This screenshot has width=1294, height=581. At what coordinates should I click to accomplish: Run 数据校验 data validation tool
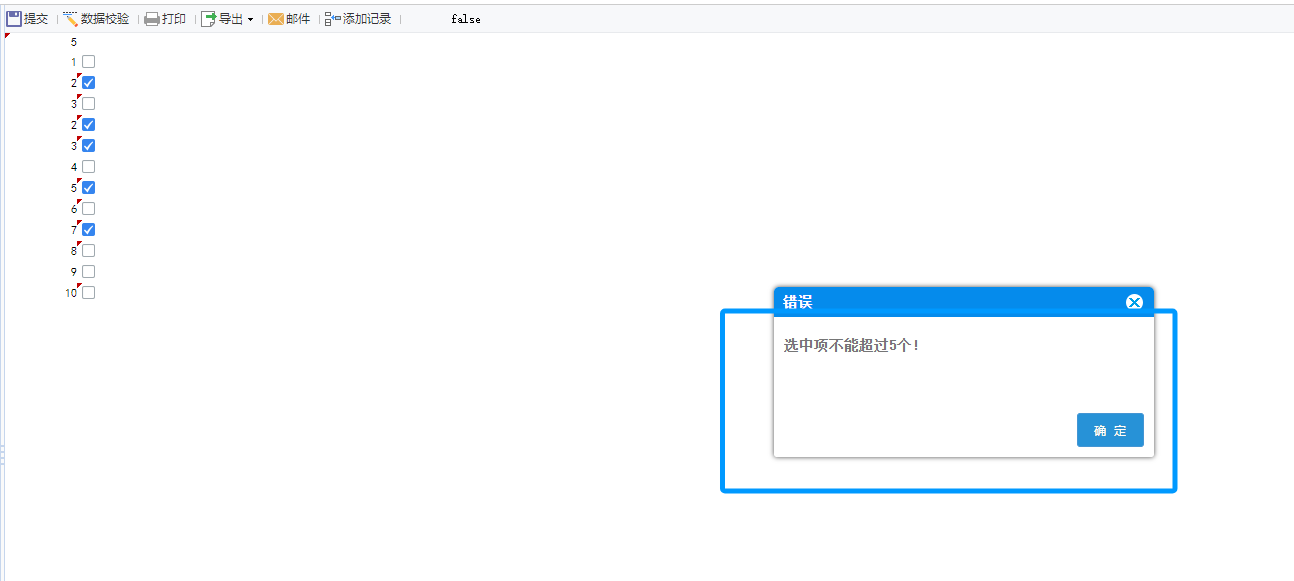coord(96,19)
